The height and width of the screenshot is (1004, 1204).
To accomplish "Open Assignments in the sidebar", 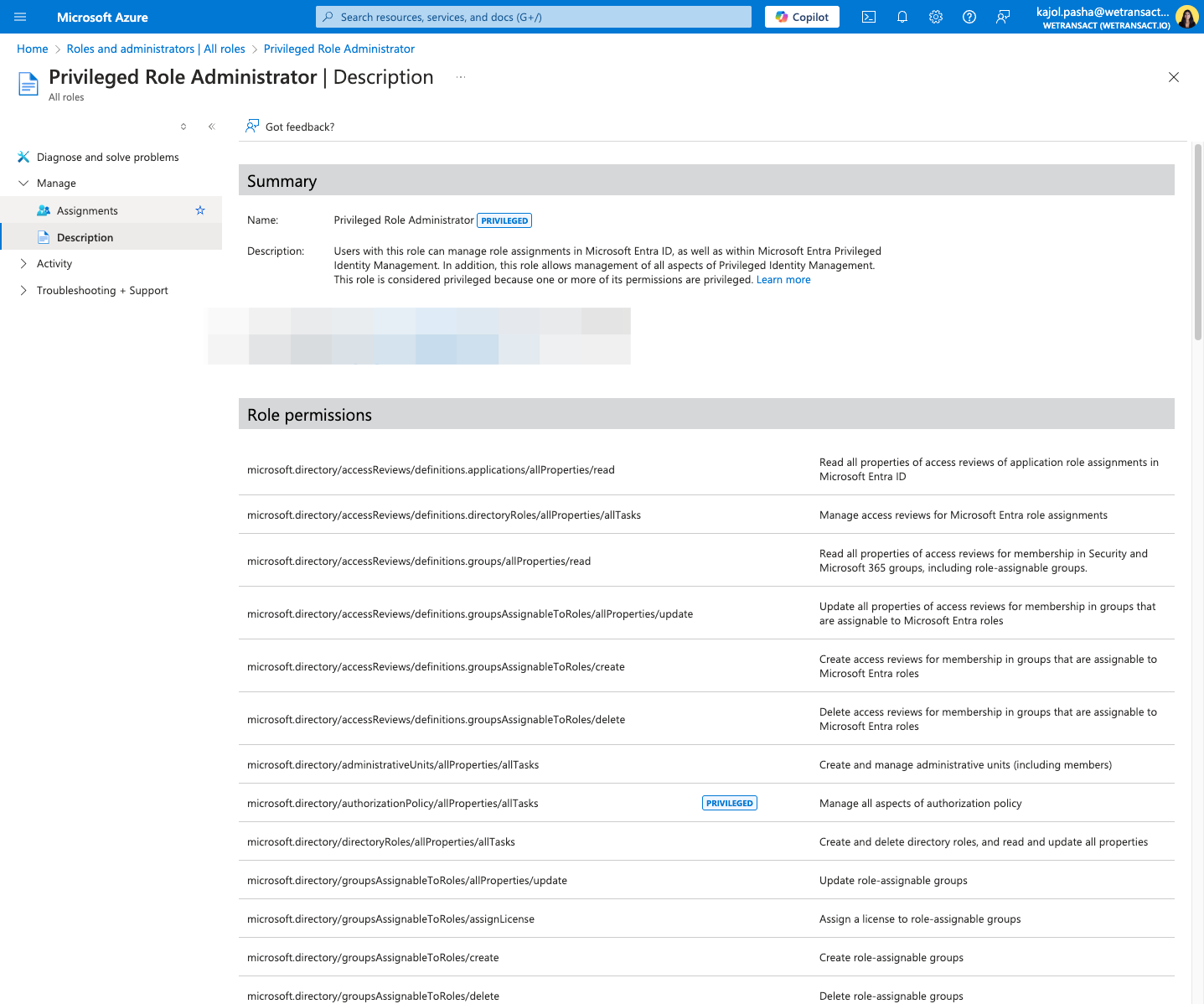I will [87, 210].
